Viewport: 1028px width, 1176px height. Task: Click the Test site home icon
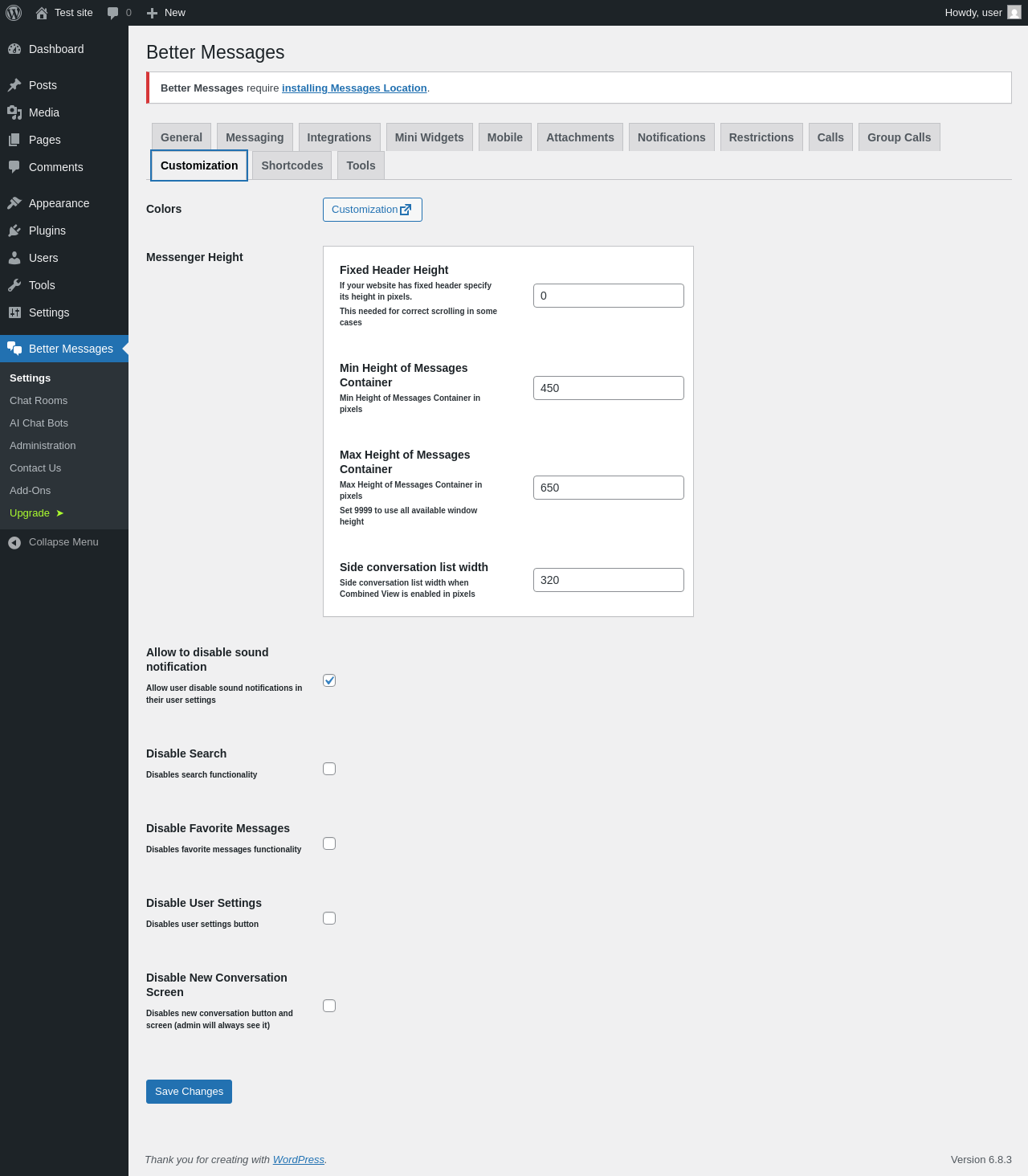42,13
